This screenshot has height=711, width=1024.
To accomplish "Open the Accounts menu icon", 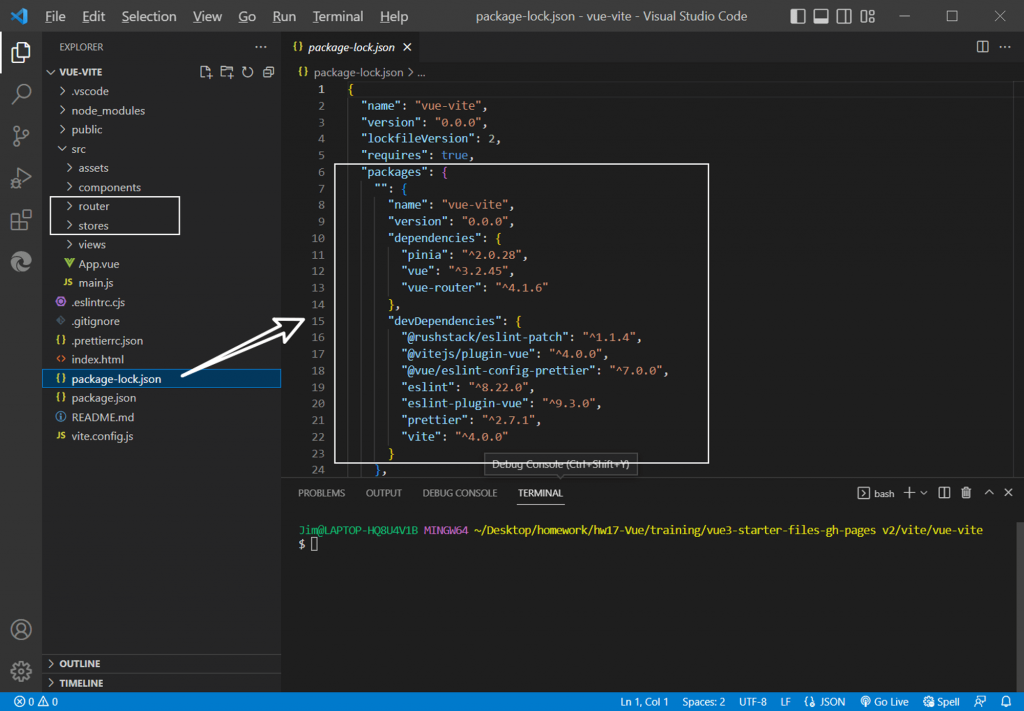I will point(21,629).
